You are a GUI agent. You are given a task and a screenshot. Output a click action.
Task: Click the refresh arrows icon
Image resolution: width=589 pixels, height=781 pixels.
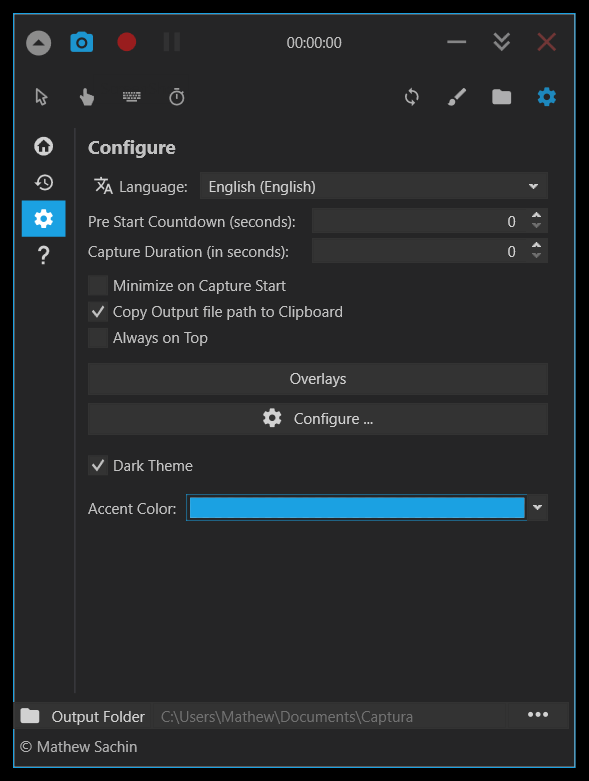[412, 97]
